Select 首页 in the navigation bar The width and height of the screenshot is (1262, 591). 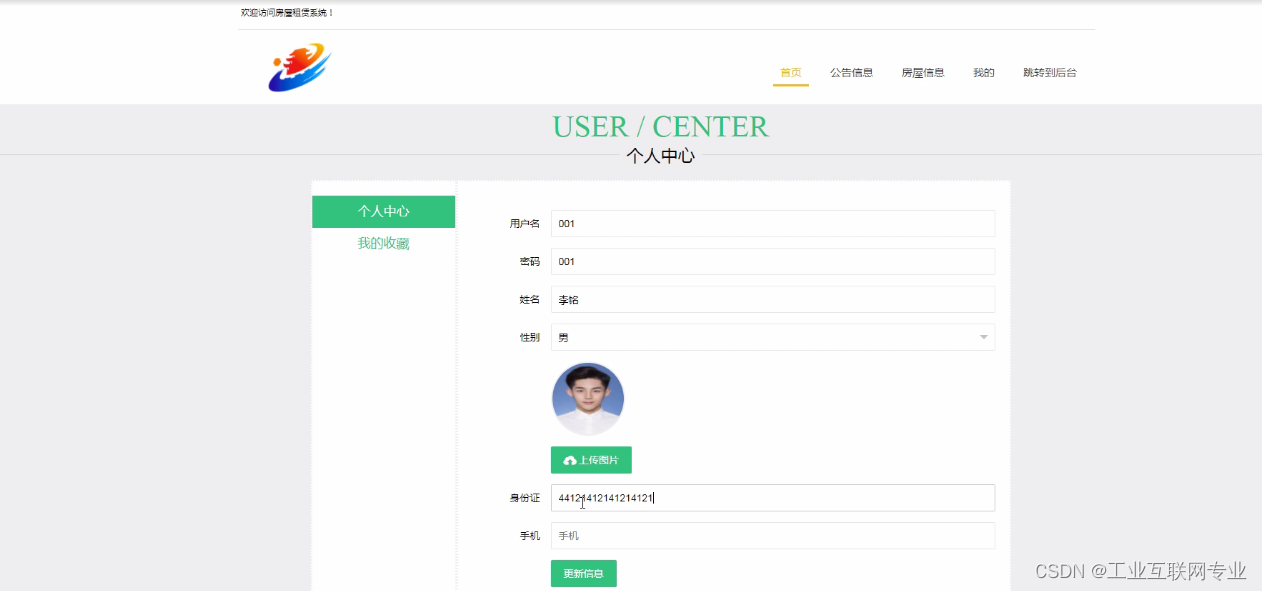click(x=790, y=72)
